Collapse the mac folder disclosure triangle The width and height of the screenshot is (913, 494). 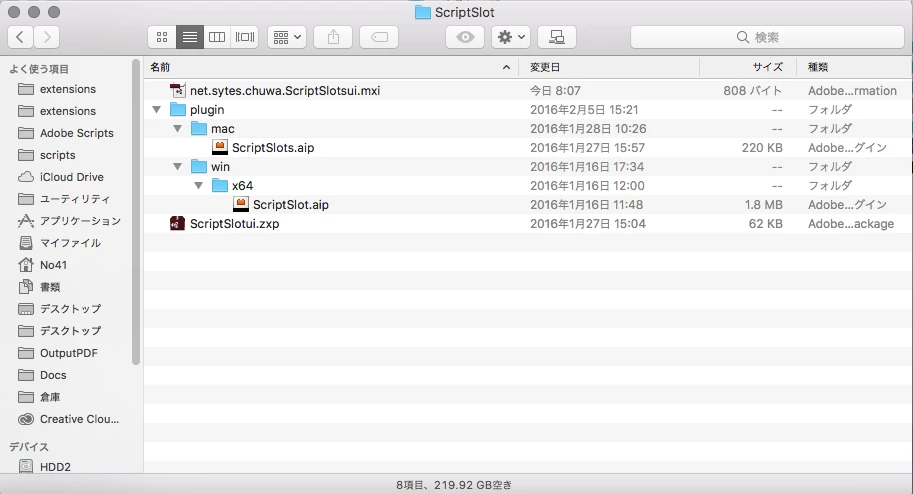[x=178, y=129]
